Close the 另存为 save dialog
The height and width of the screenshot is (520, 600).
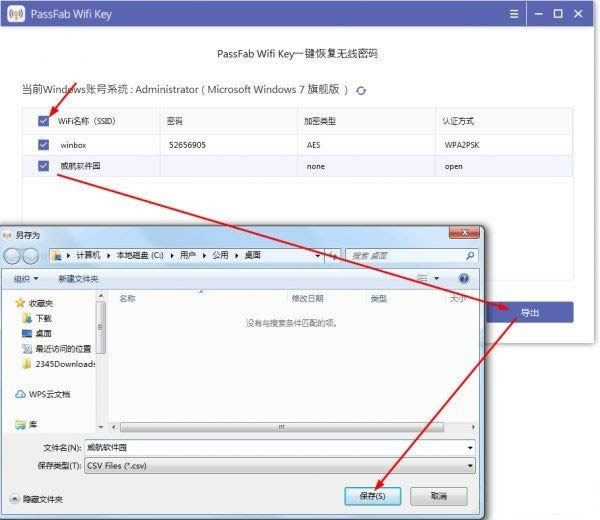coord(464,233)
